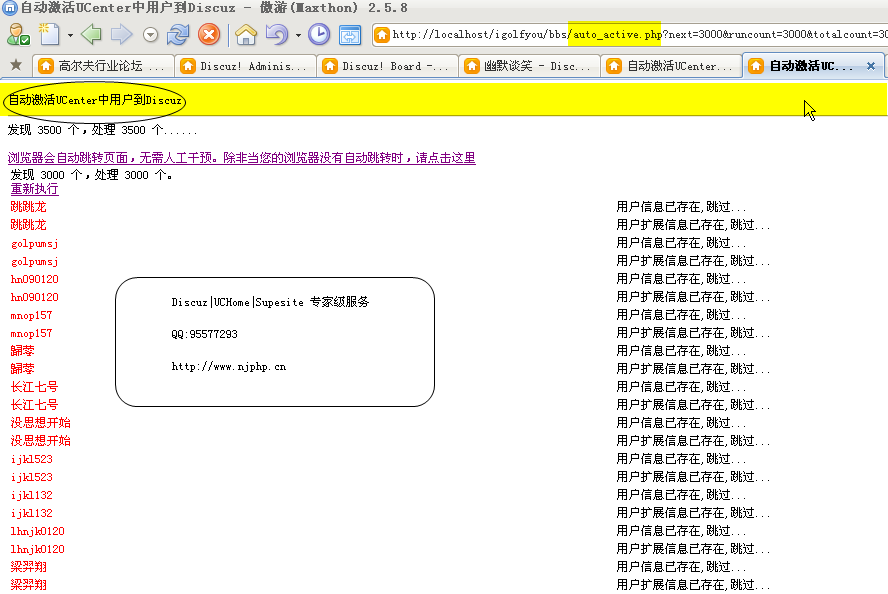Switch to the 幽默谈笑 - Disc... tab
888x594 pixels.
529,66
